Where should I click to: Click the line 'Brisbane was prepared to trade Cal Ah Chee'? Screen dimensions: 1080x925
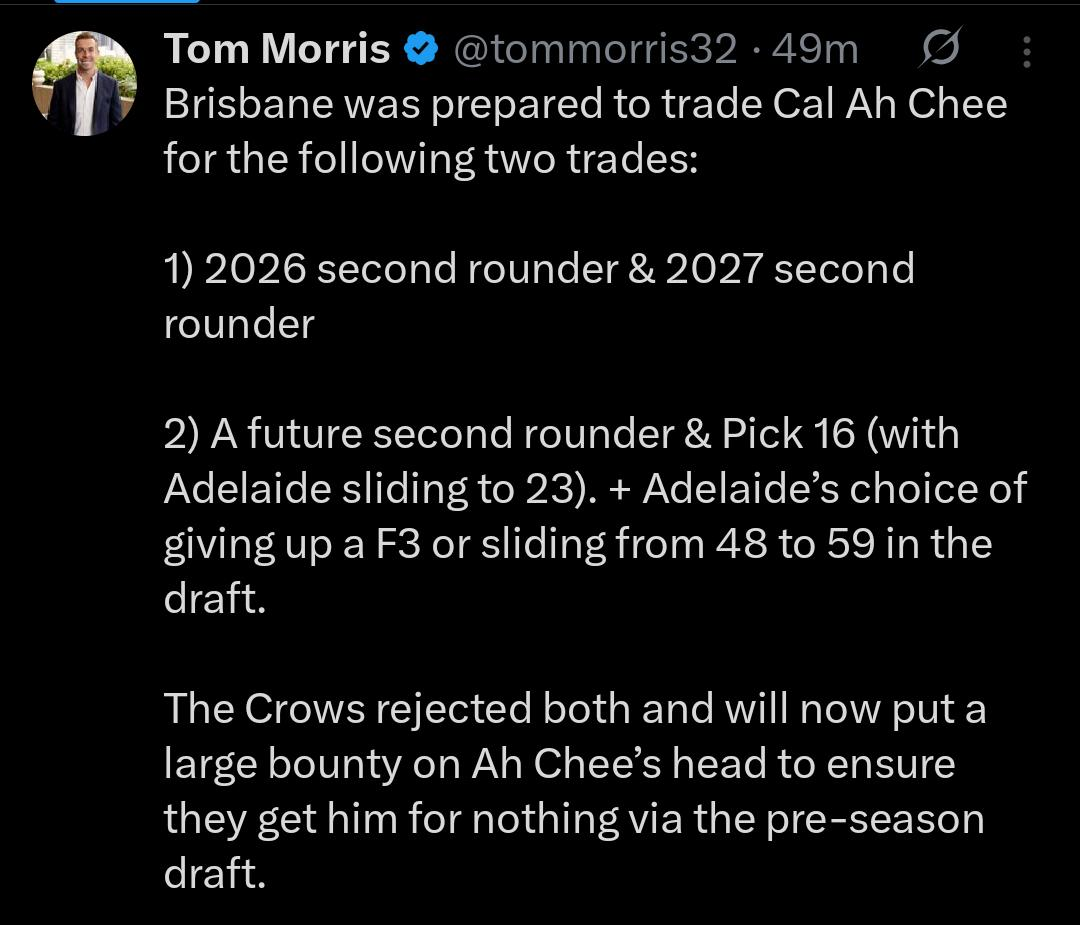point(585,105)
